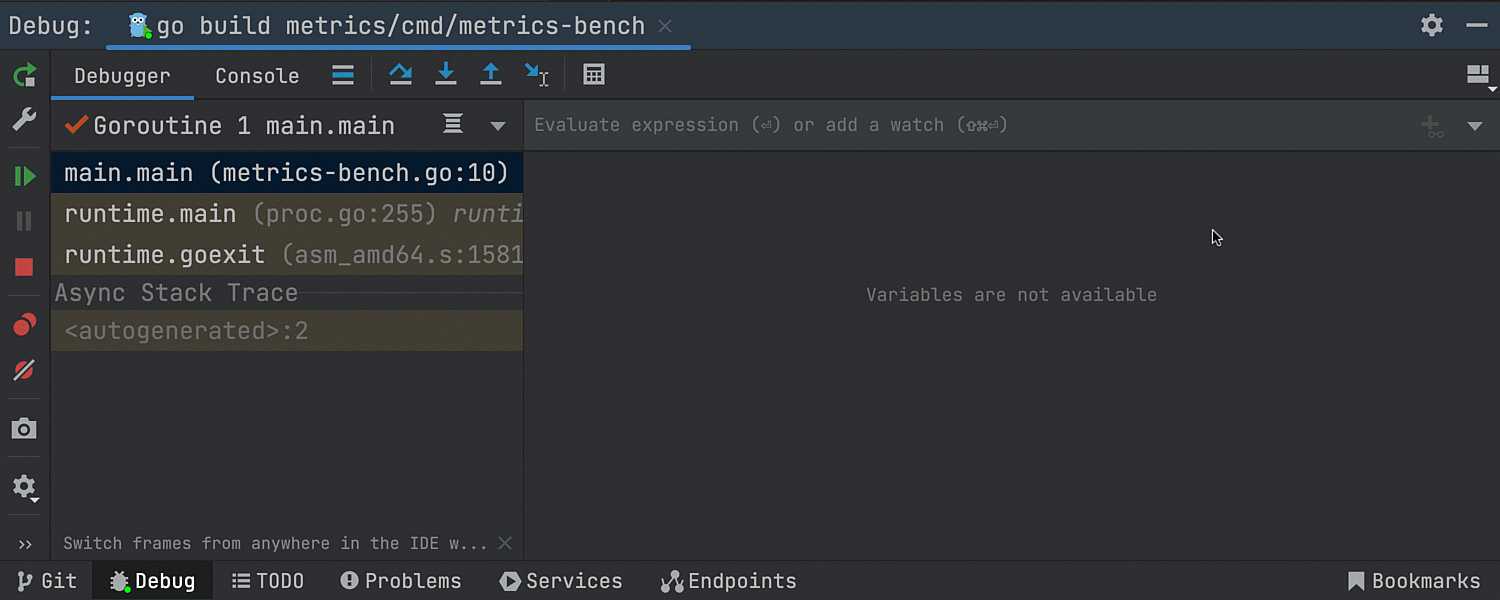Click Run to Cursor icon
The image size is (1500, 600).
coord(536,75)
